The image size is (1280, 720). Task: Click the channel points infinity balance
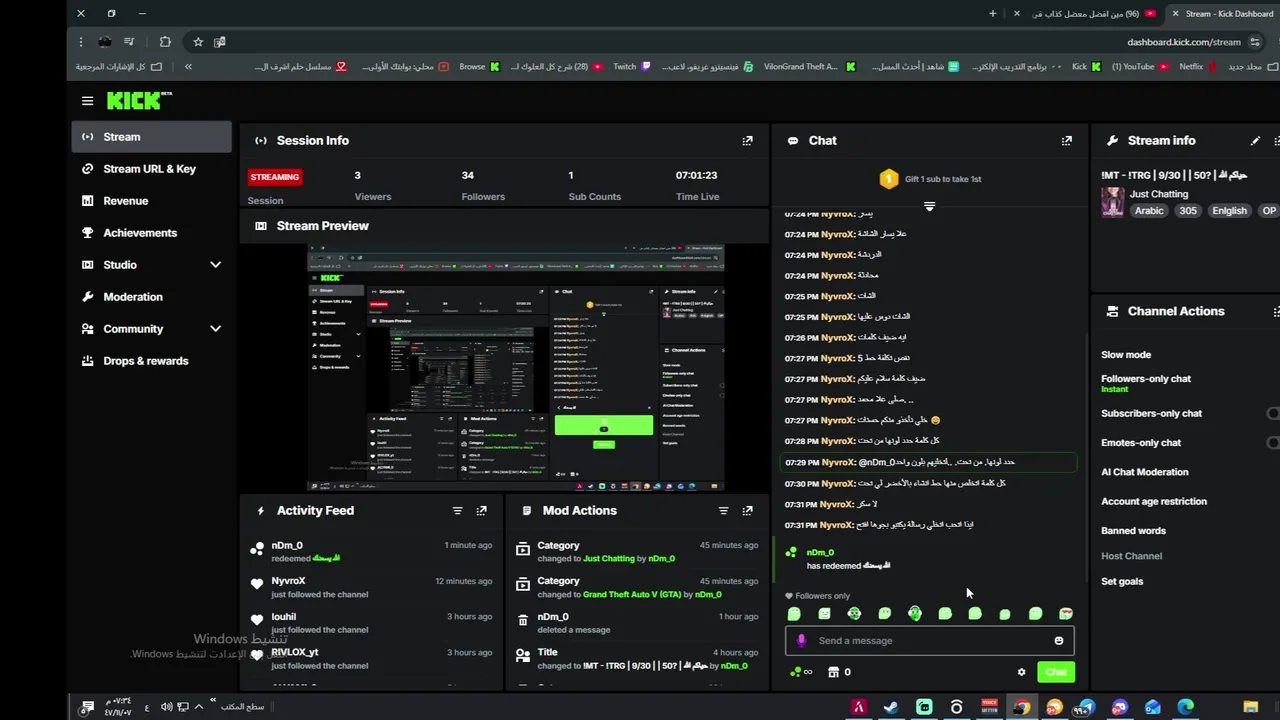pyautogui.click(x=801, y=672)
